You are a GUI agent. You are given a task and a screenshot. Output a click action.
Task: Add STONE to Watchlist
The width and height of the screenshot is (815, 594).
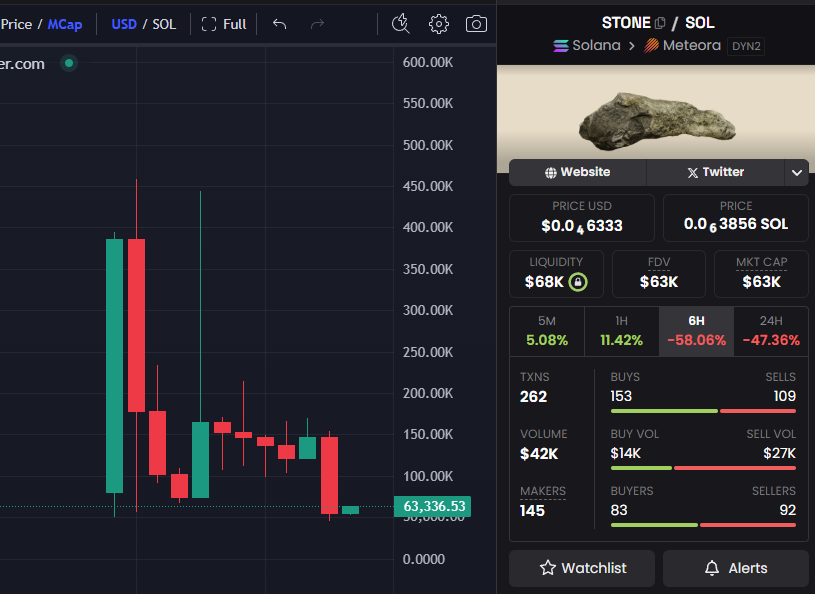582,568
